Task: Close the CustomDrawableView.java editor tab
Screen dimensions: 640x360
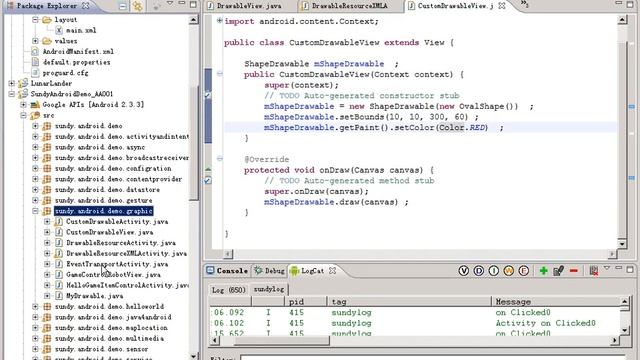Action: pos(502,6)
